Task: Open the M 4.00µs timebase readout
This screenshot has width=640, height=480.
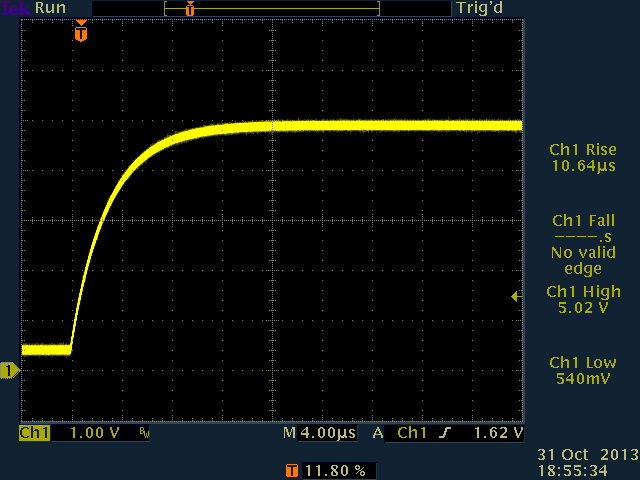Action: pos(320,434)
